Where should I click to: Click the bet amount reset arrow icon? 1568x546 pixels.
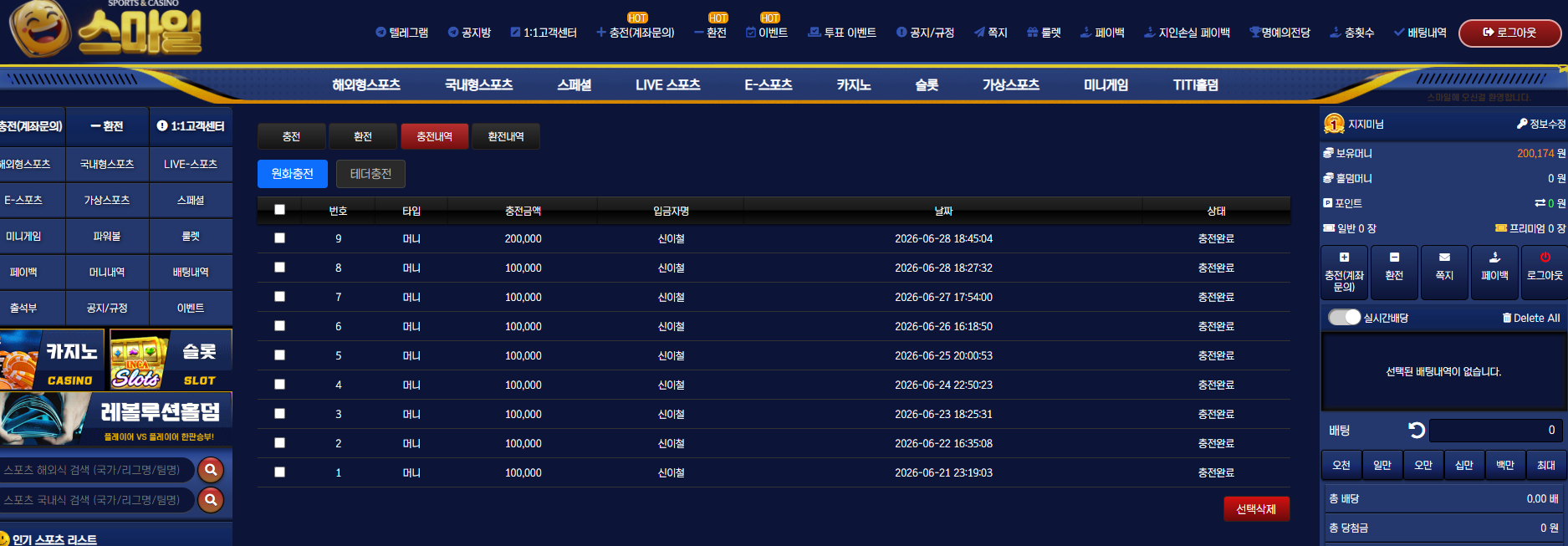click(1416, 430)
